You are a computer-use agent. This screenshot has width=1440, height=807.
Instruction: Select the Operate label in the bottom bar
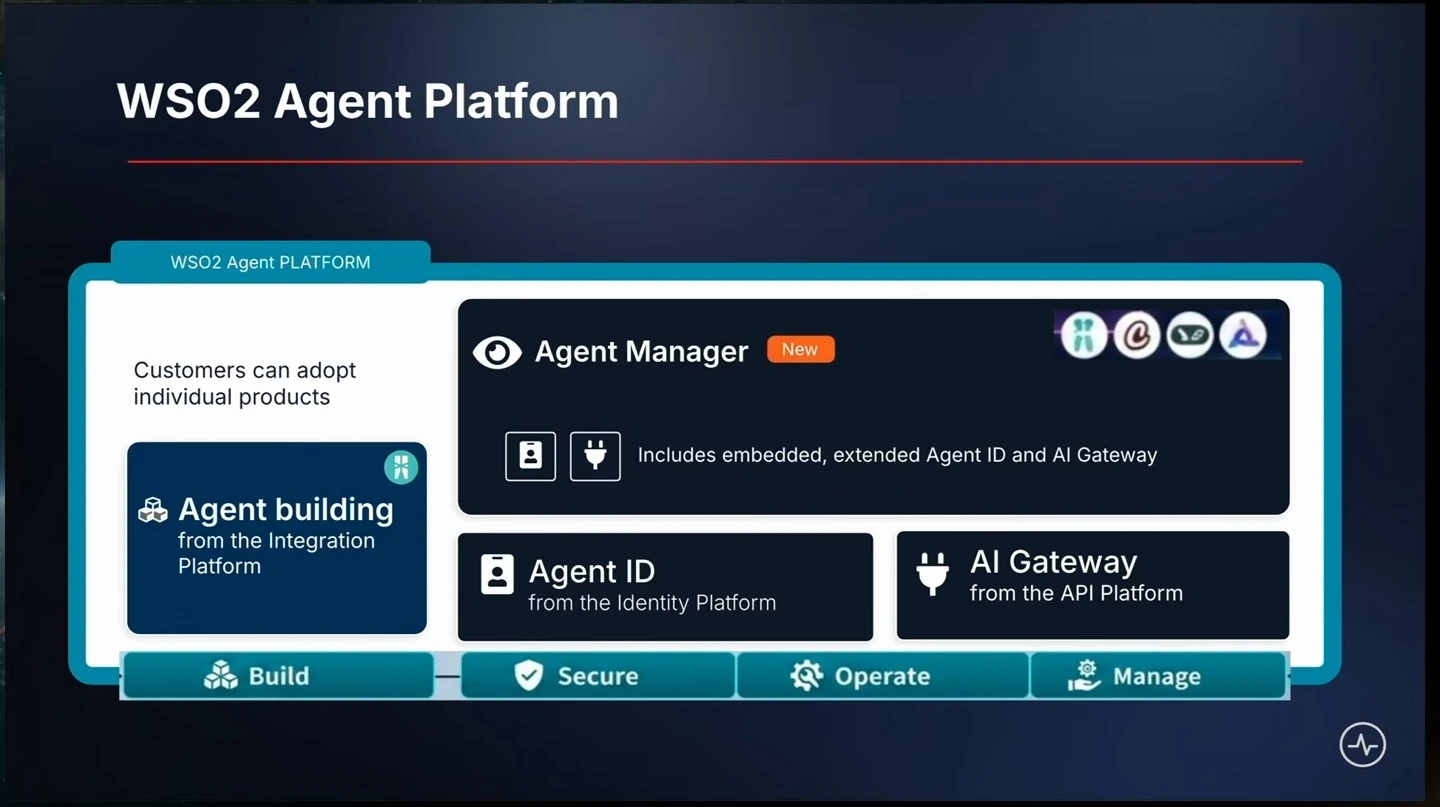[x=882, y=676]
